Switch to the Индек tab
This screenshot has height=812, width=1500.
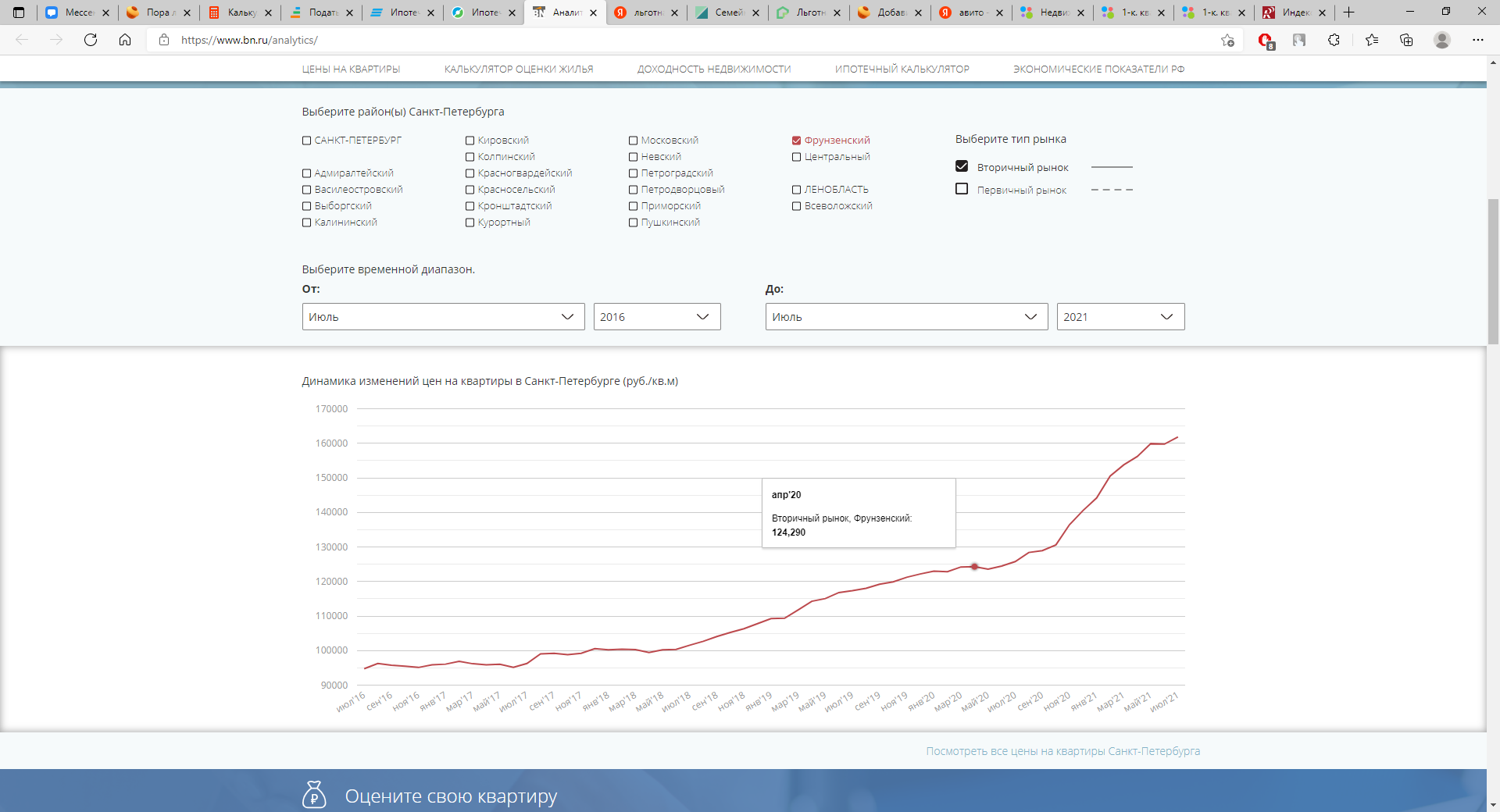tap(1294, 12)
